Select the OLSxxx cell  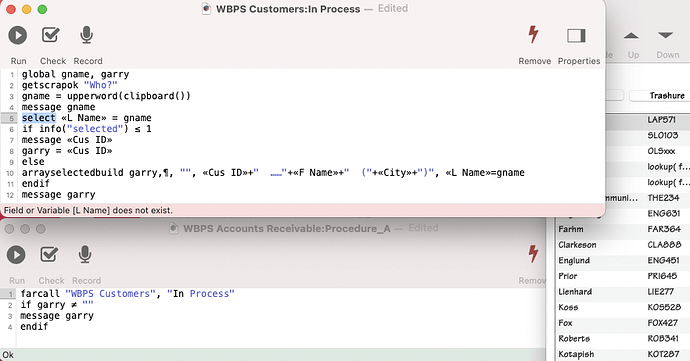[x=661, y=151]
